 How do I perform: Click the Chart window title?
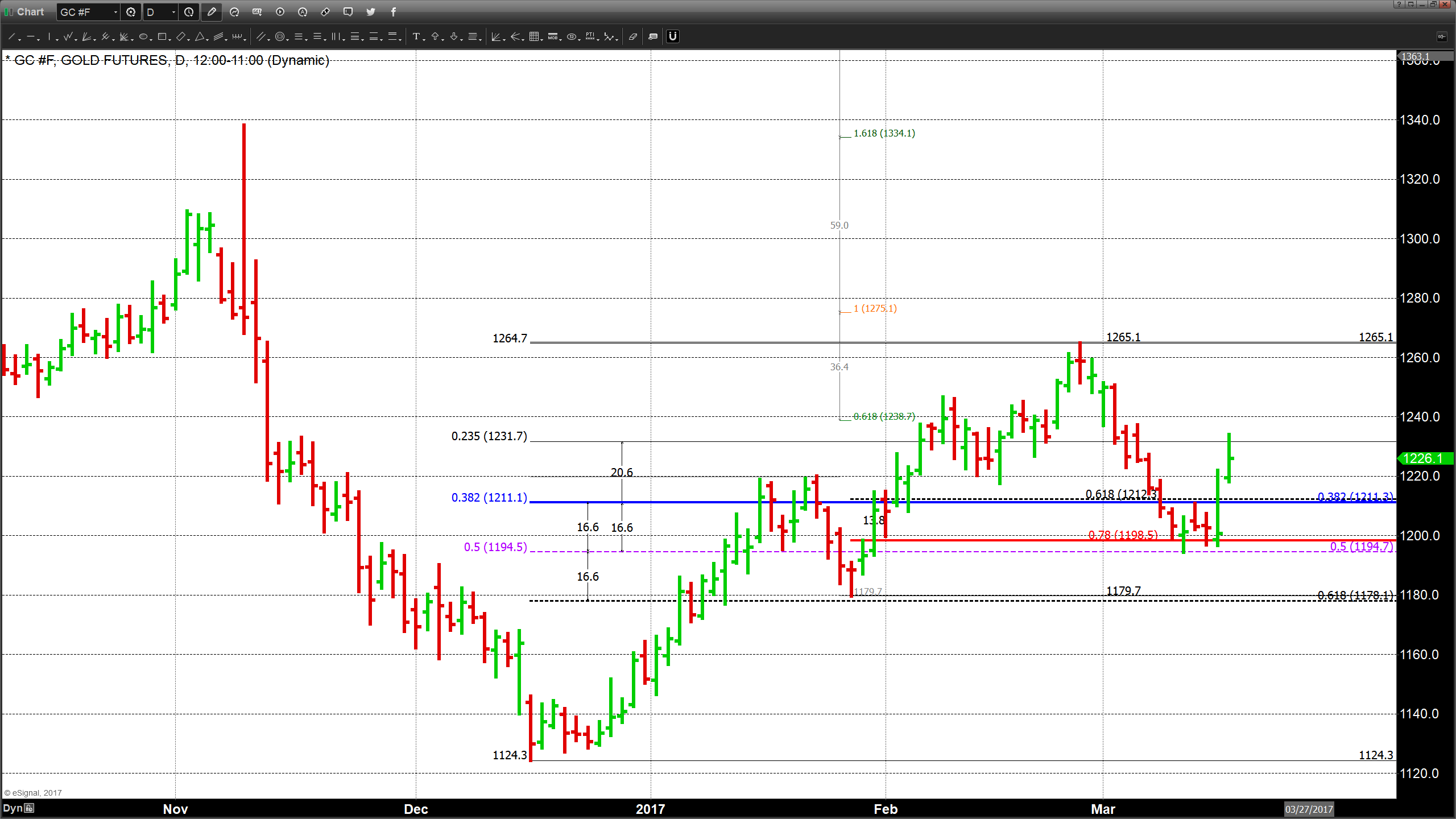[x=30, y=12]
